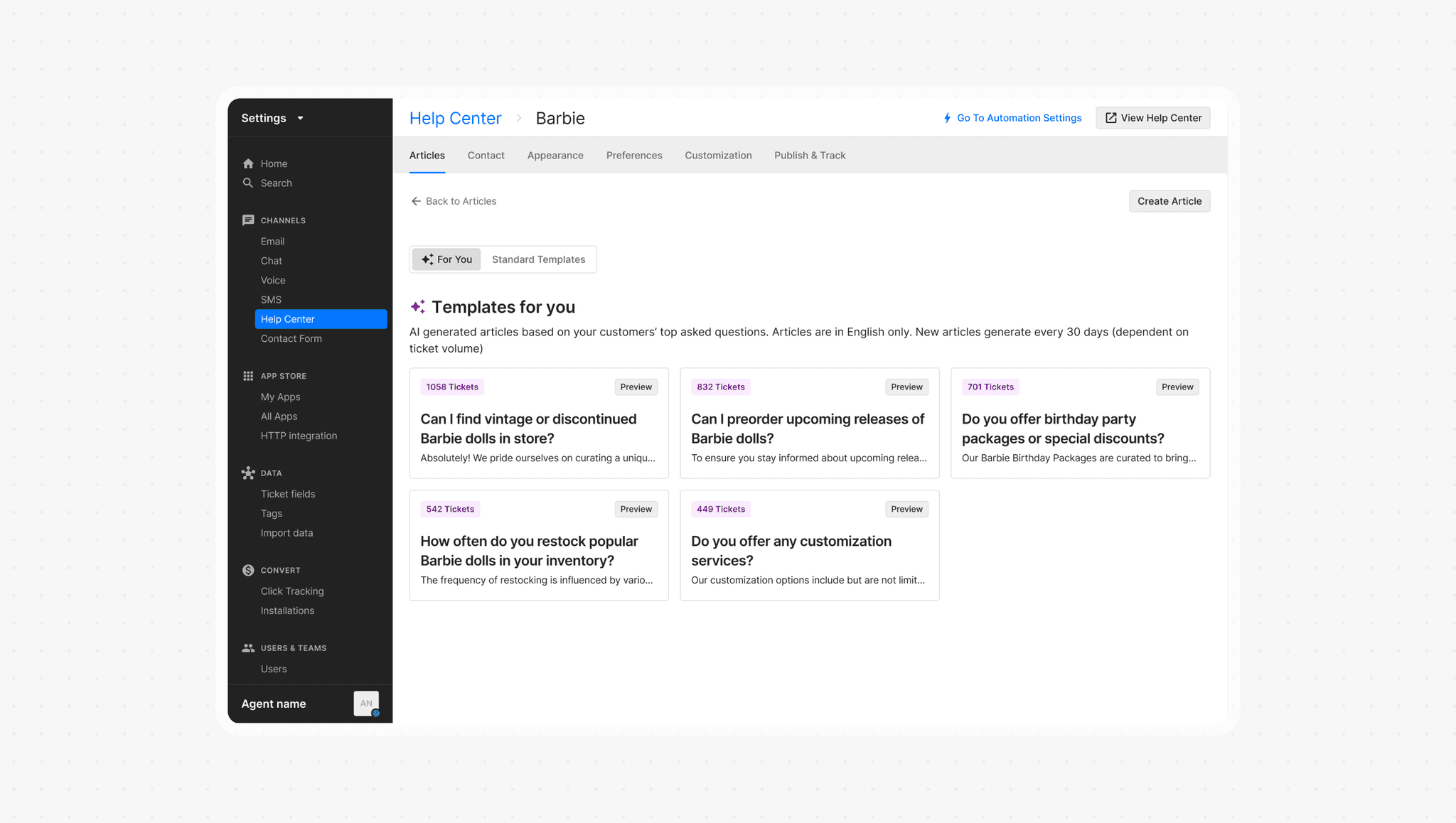1456x823 pixels.
Task: Click the Home house icon in sidebar
Action: (x=248, y=163)
